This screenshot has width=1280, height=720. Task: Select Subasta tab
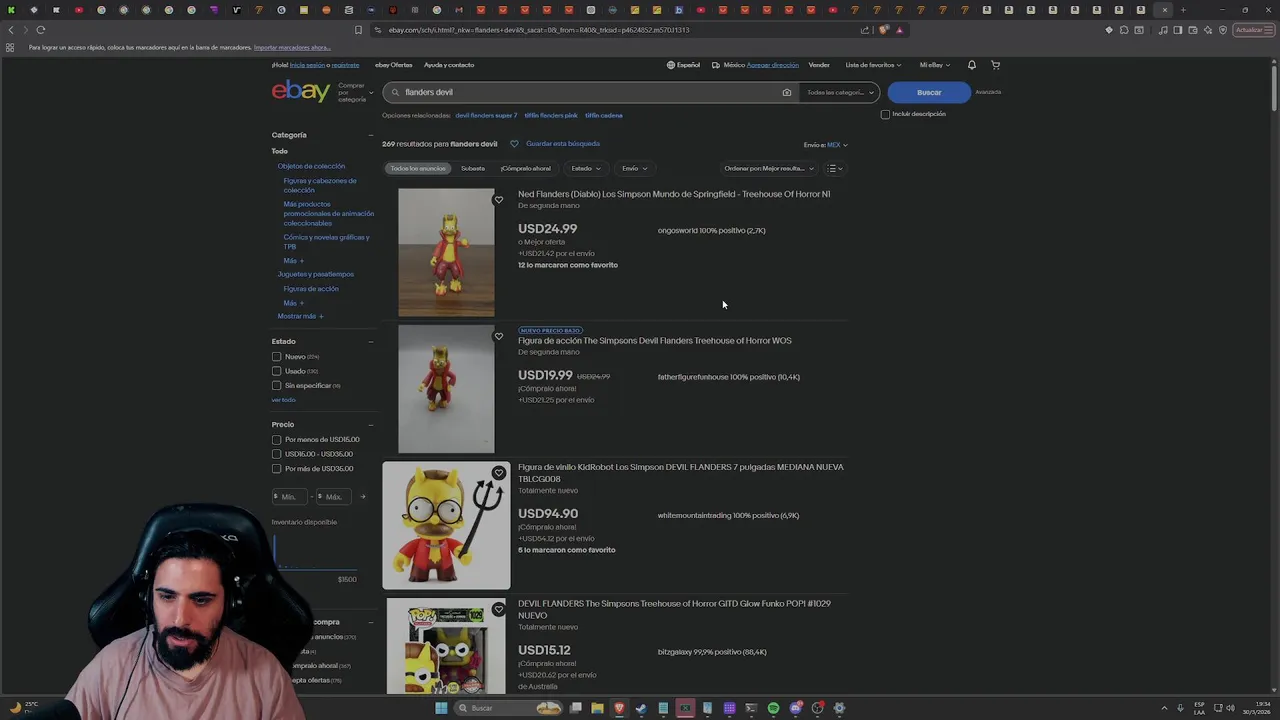pos(472,168)
